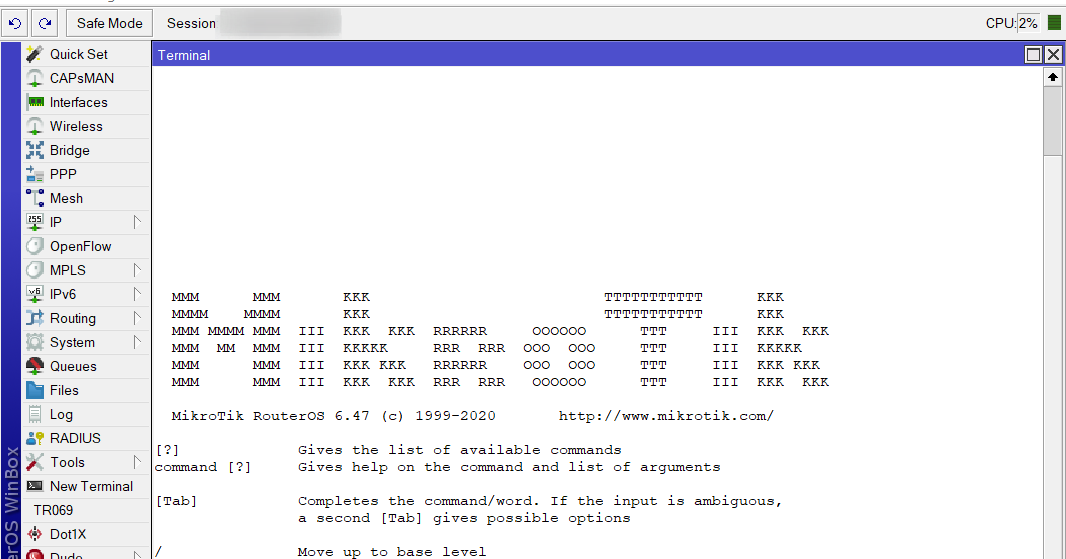The width and height of the screenshot is (1066, 559).
Task: Click the Undo arrow button
Action: pyautogui.click(x=15, y=23)
